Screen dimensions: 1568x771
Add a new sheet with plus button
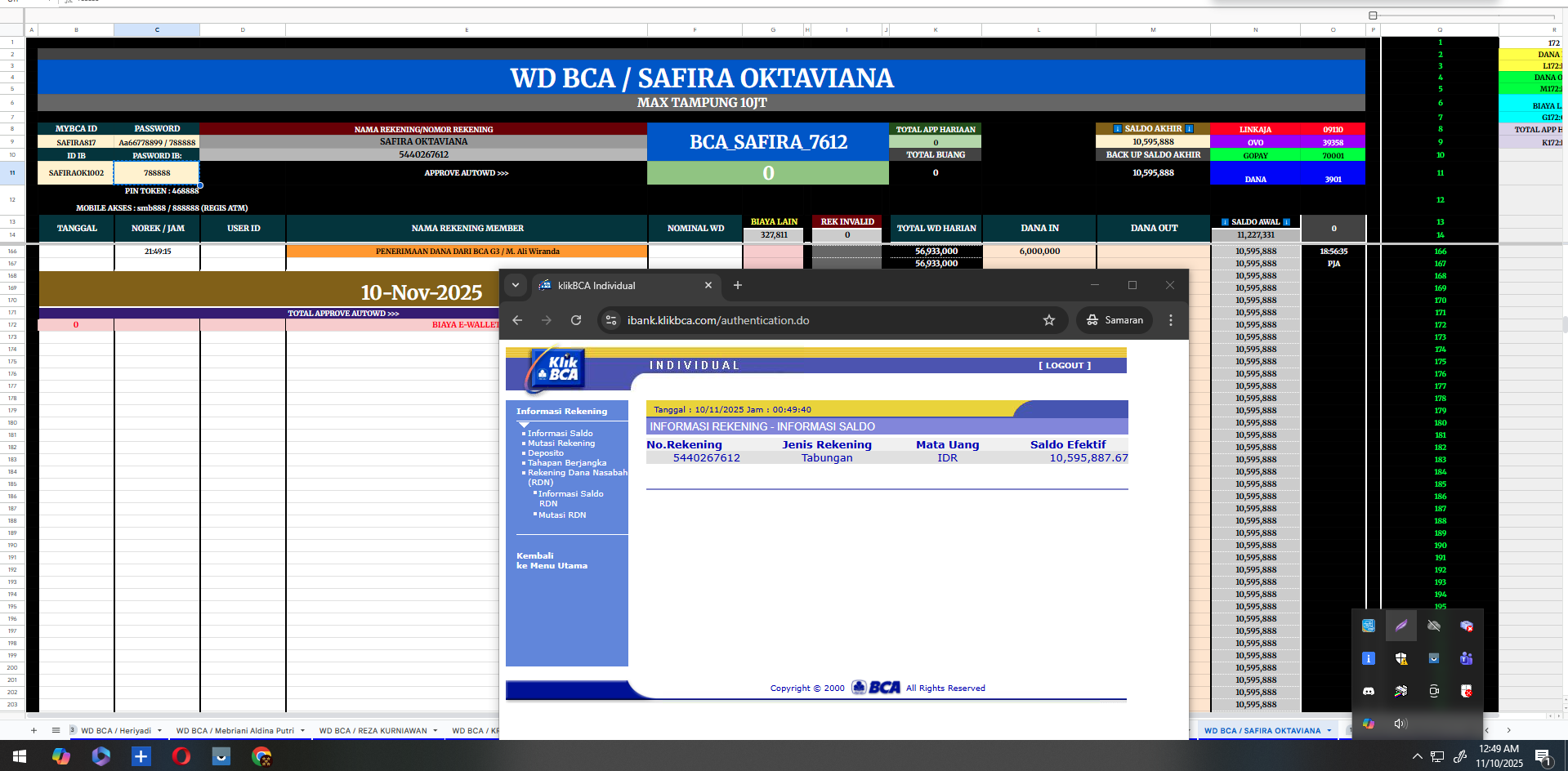(x=34, y=730)
